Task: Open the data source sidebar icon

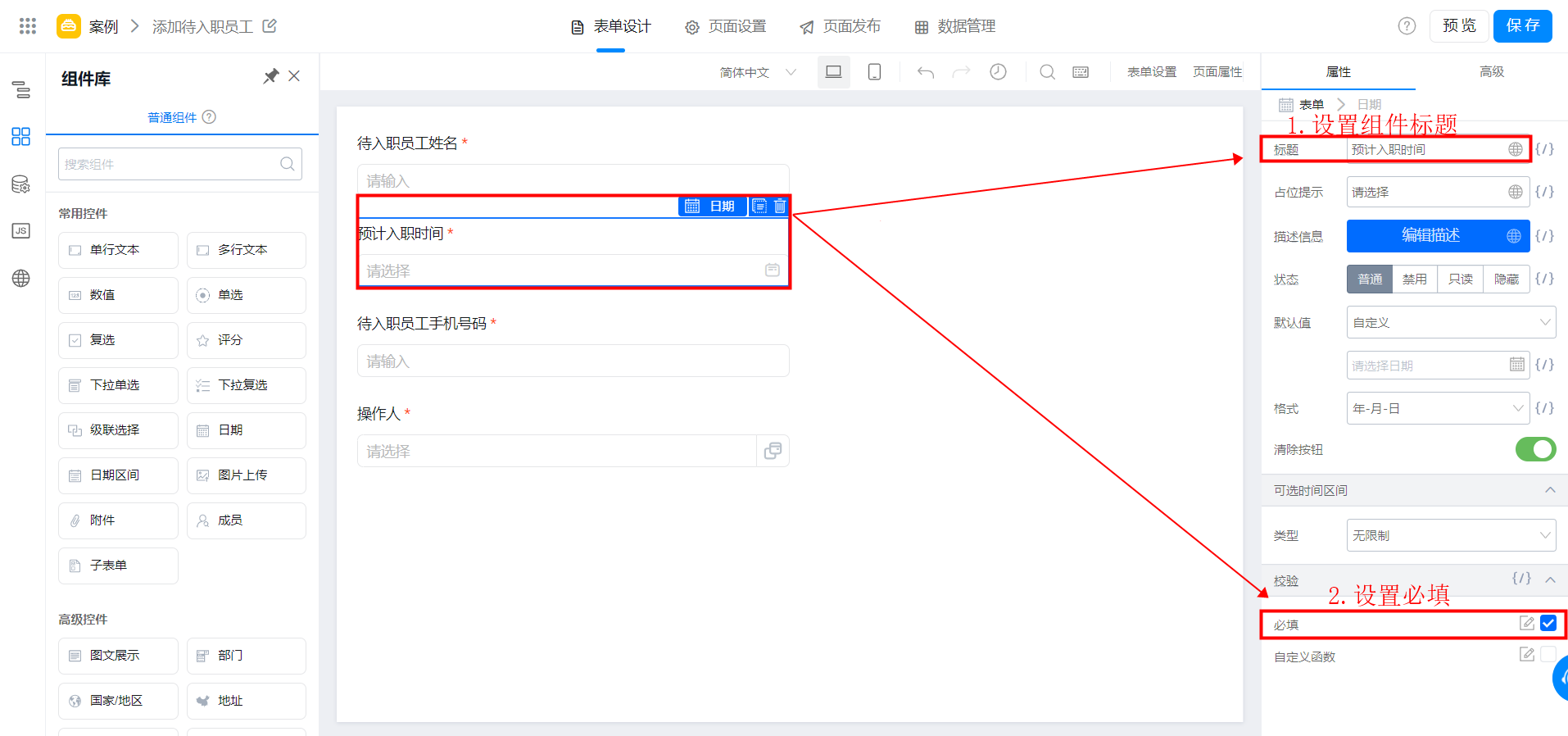Action: pyautogui.click(x=21, y=184)
